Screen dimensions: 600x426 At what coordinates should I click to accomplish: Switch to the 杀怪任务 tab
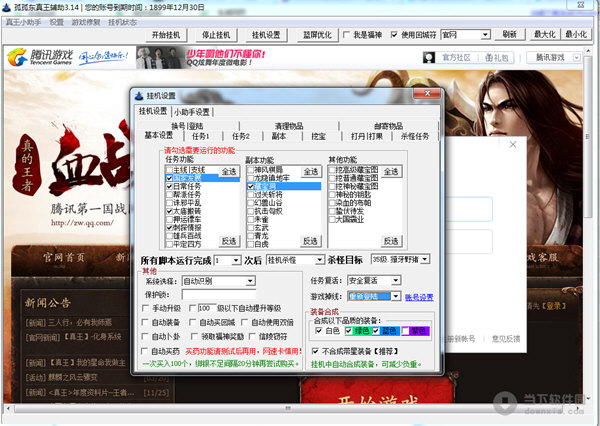click(x=415, y=136)
